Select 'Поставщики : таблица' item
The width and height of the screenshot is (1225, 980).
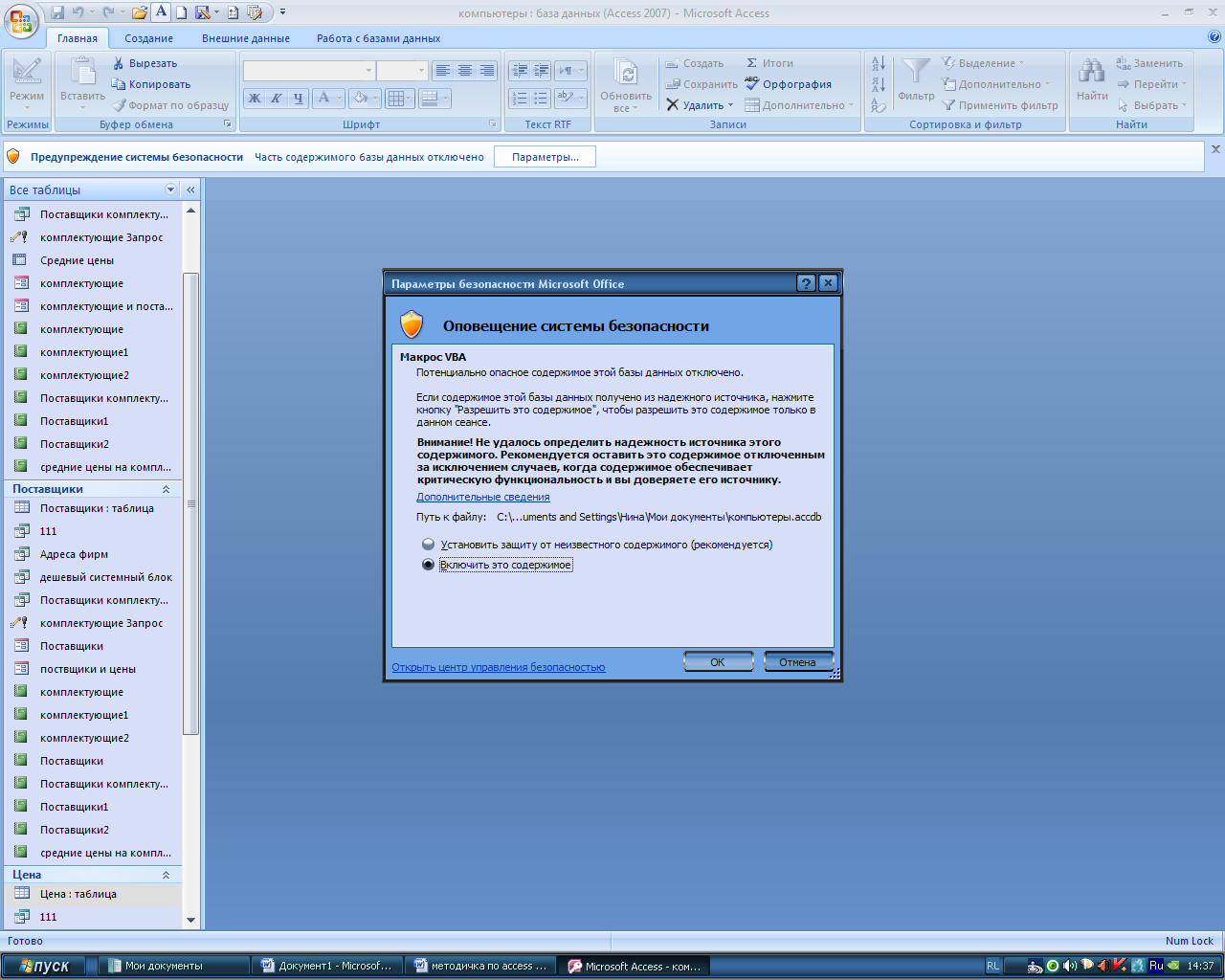pos(97,508)
